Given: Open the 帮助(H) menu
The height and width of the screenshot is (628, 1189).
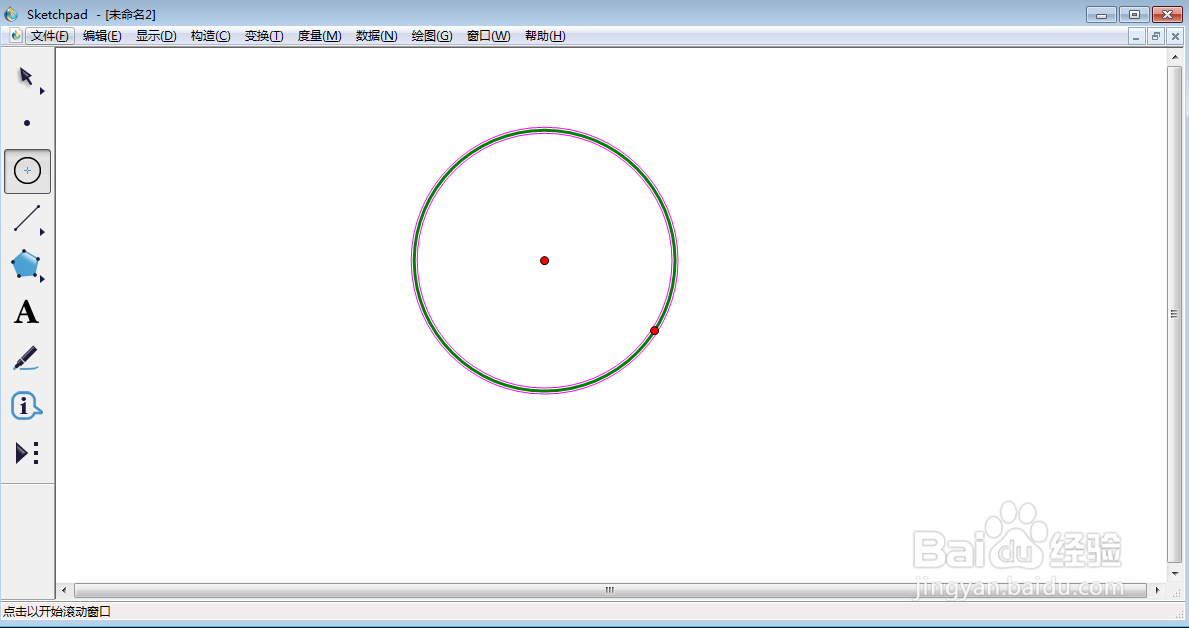Looking at the screenshot, I should click(545, 36).
